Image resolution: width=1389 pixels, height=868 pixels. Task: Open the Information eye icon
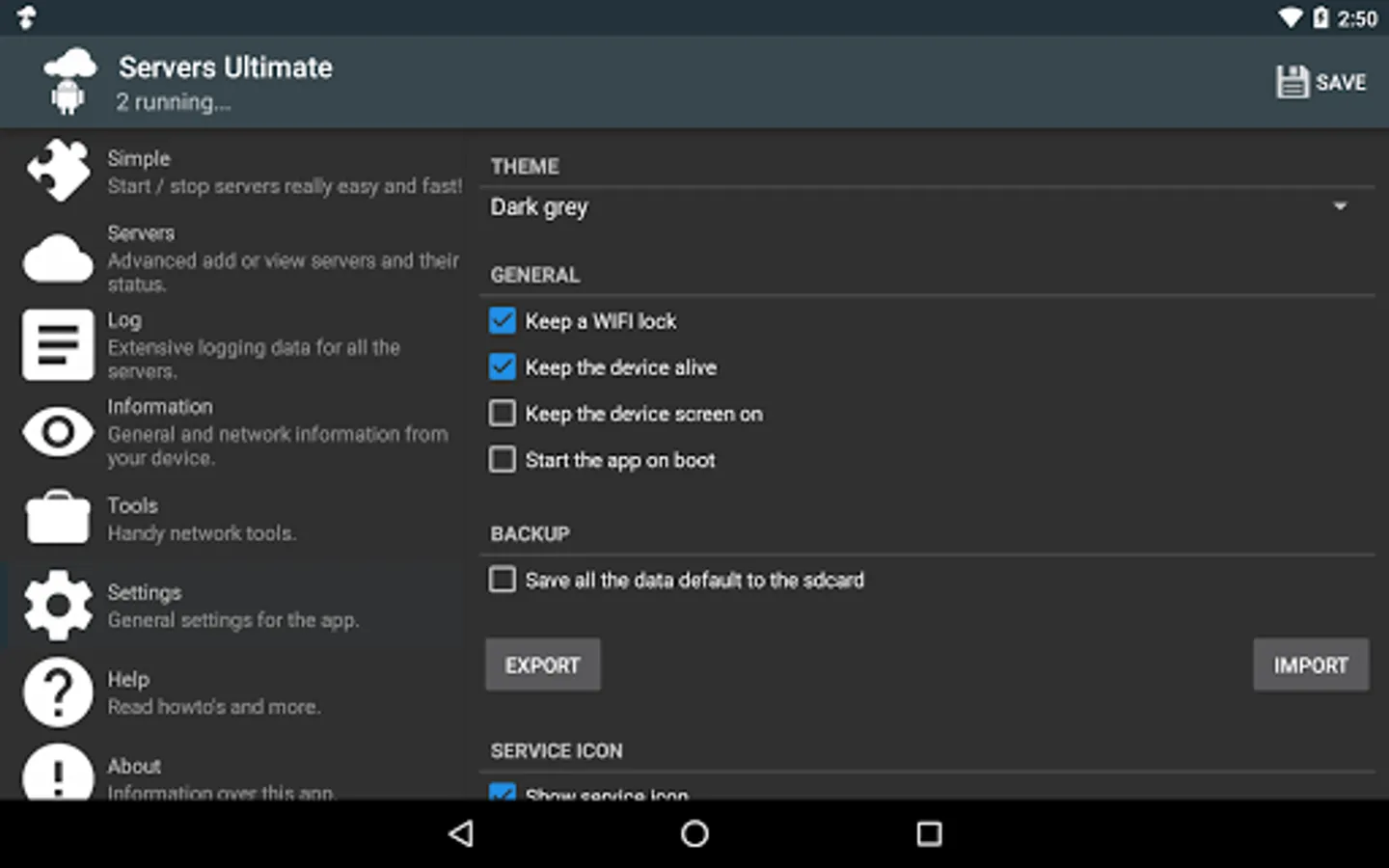[x=58, y=431]
